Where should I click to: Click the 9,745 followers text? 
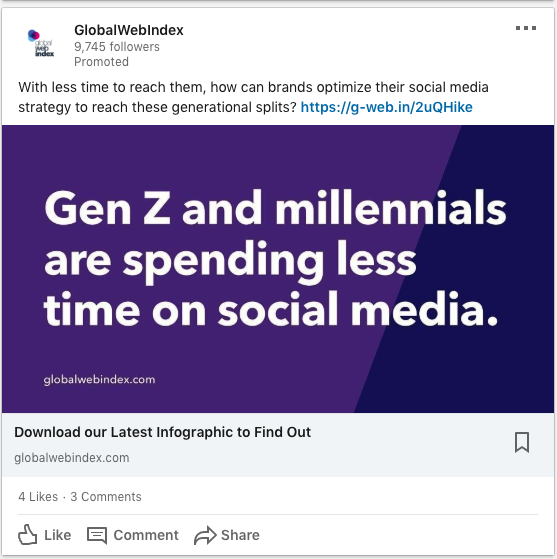tap(117, 47)
